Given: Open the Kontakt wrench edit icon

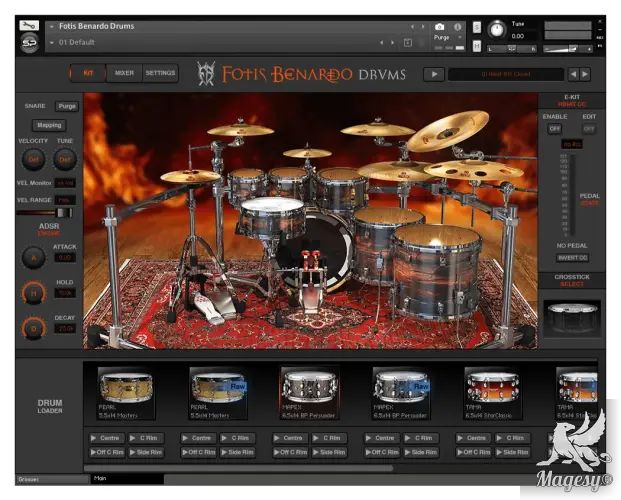Looking at the screenshot, I should pos(29,26).
